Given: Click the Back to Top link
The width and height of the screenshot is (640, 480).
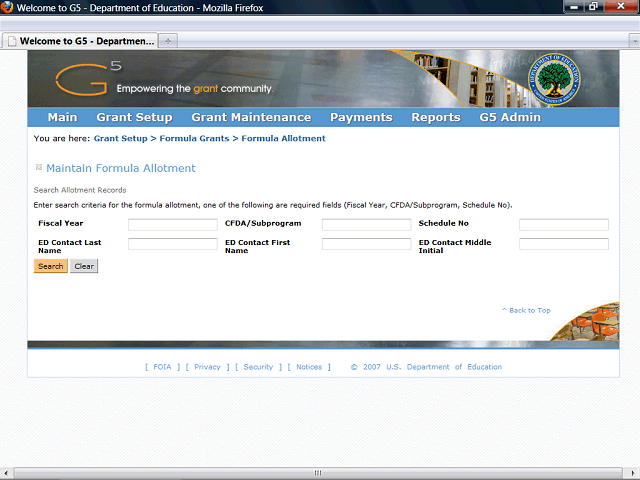Looking at the screenshot, I should pos(527,310).
